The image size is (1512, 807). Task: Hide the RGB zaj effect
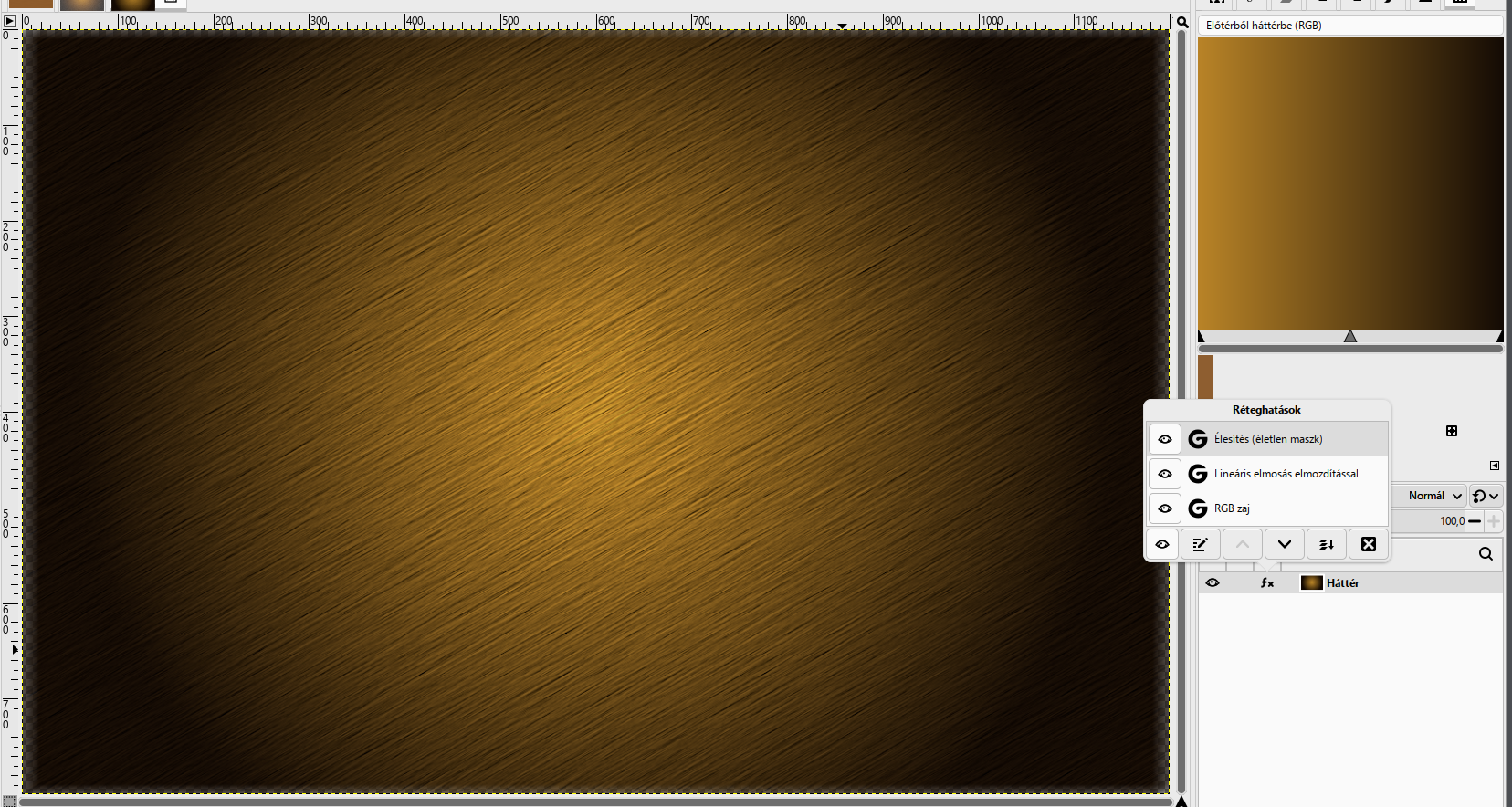click(1165, 508)
